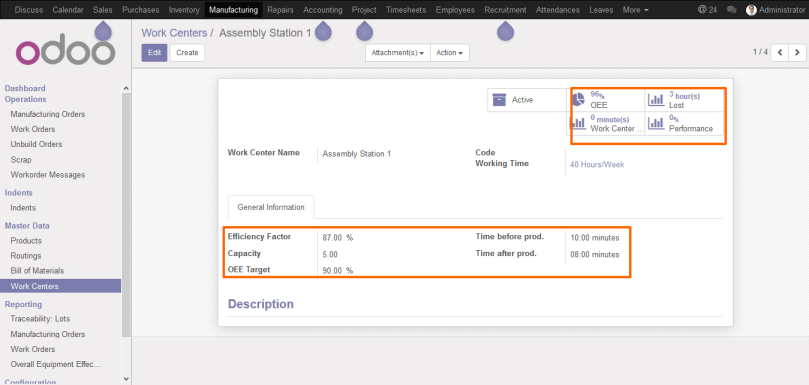The height and width of the screenshot is (385, 809).
Task: Open Products under Master Data
Action: [26, 241]
